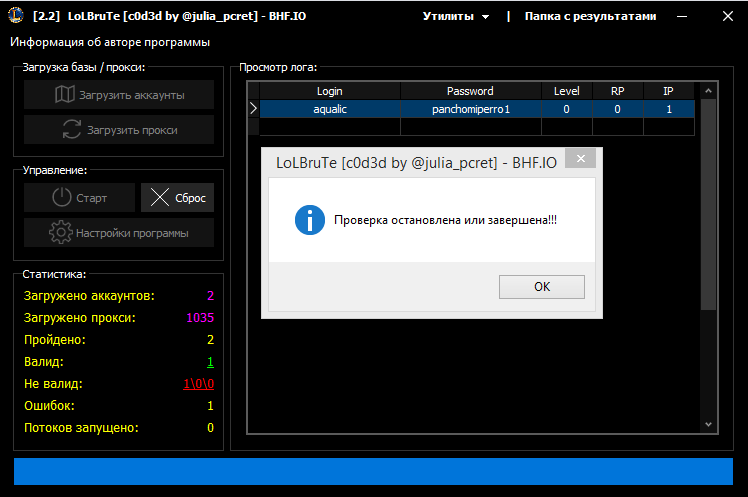Expand the Утилиты dropdown menu
748x497 pixels.
click(455, 17)
